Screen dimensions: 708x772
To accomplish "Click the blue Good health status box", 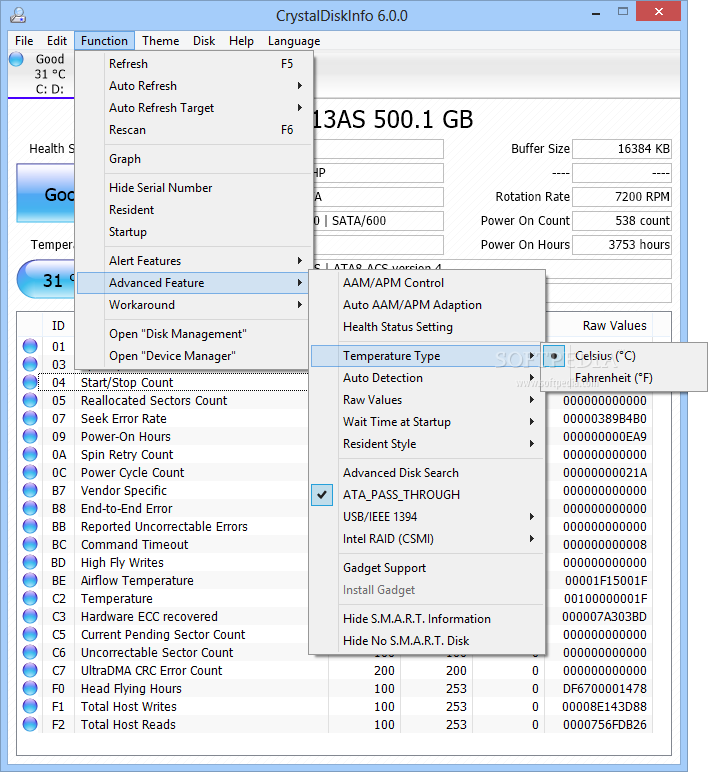I will [x=46, y=193].
